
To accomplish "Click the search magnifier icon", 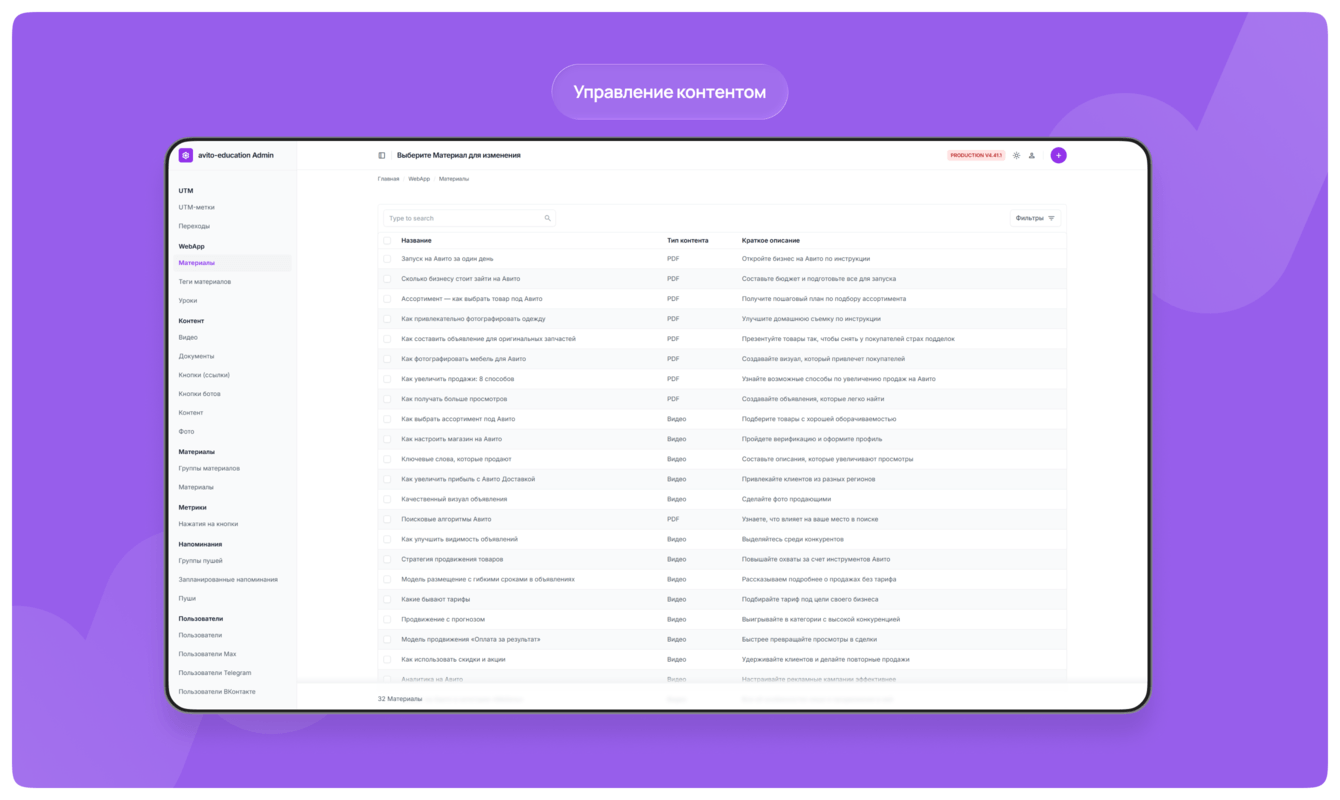I will tap(547, 218).
